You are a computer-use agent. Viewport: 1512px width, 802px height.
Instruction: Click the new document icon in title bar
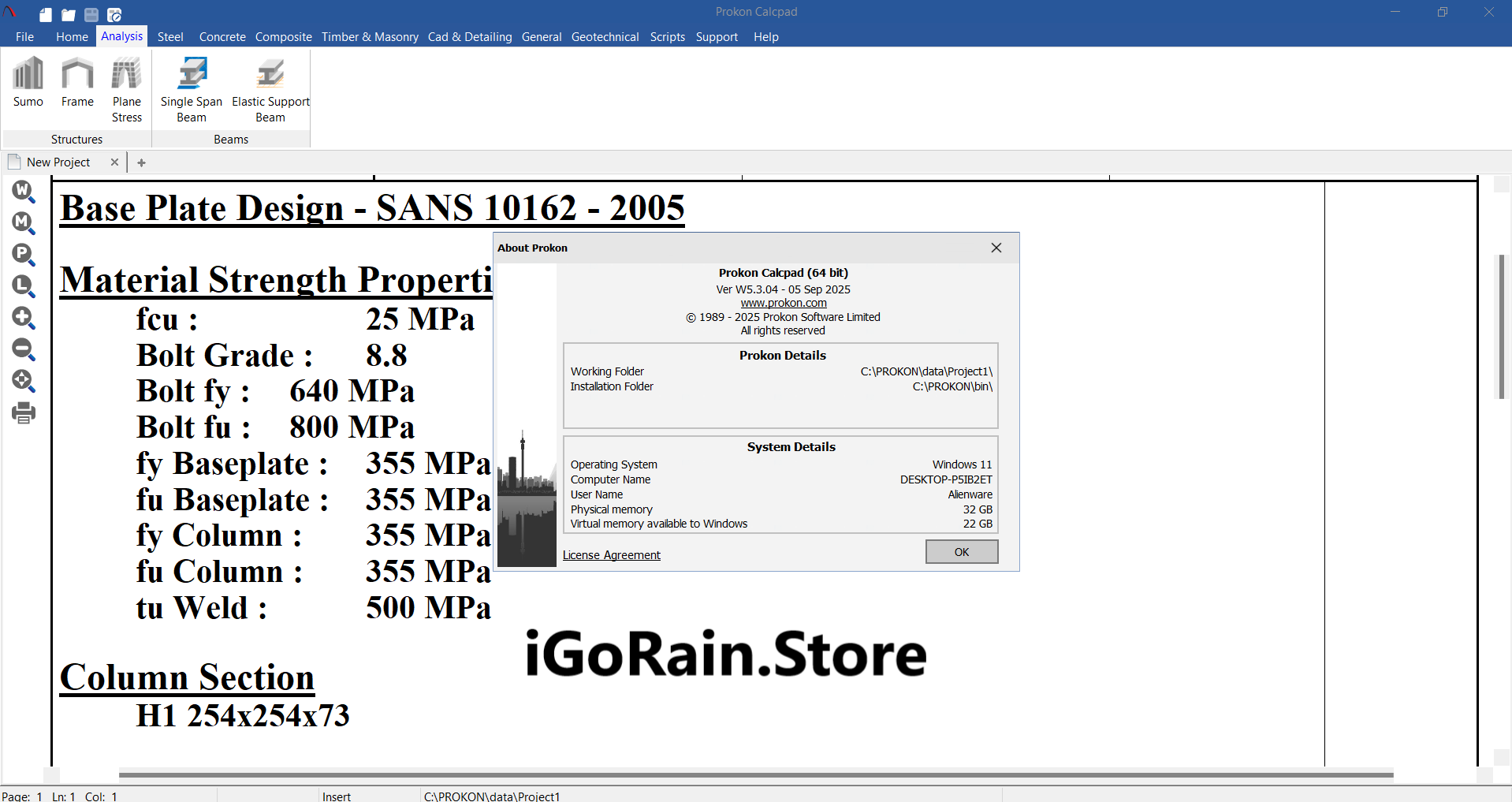(46, 15)
